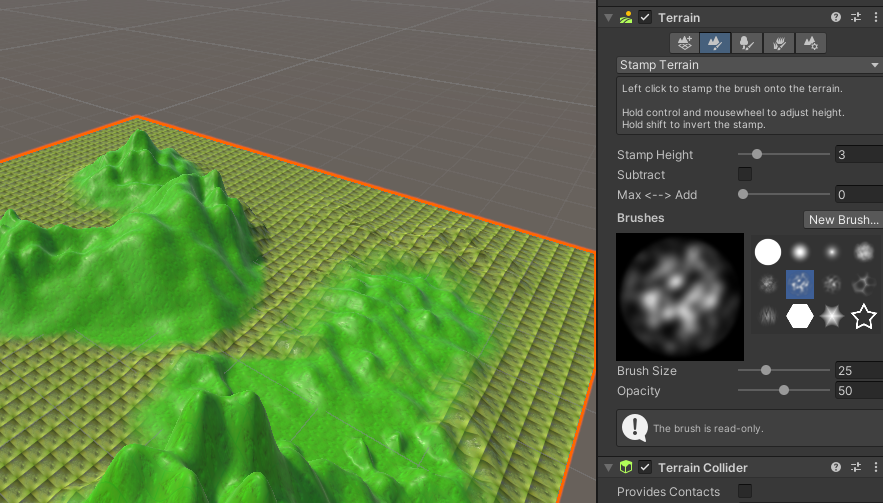Open the Terrain component help reference
Screen dimensions: 883x503
click(x=836, y=17)
